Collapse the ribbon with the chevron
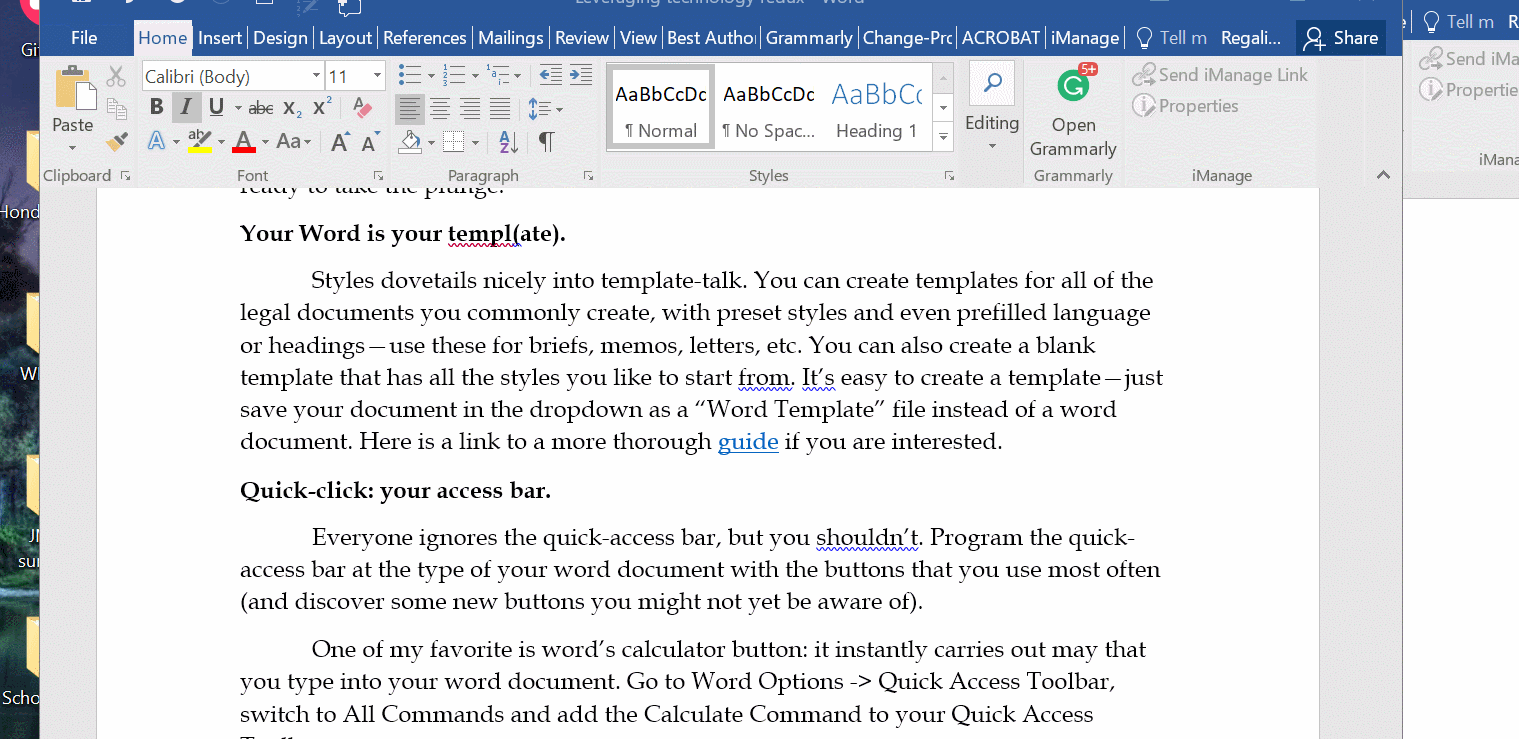The width and height of the screenshot is (1519, 739). [x=1384, y=175]
